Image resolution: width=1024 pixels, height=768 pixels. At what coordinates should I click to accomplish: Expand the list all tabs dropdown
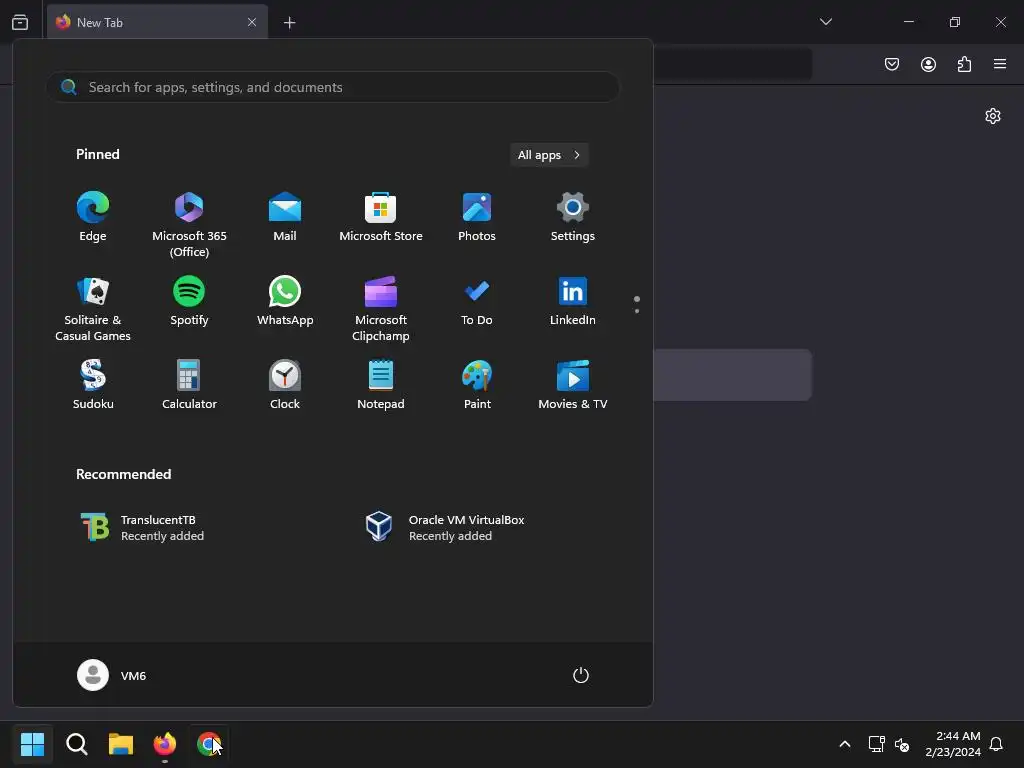click(825, 22)
